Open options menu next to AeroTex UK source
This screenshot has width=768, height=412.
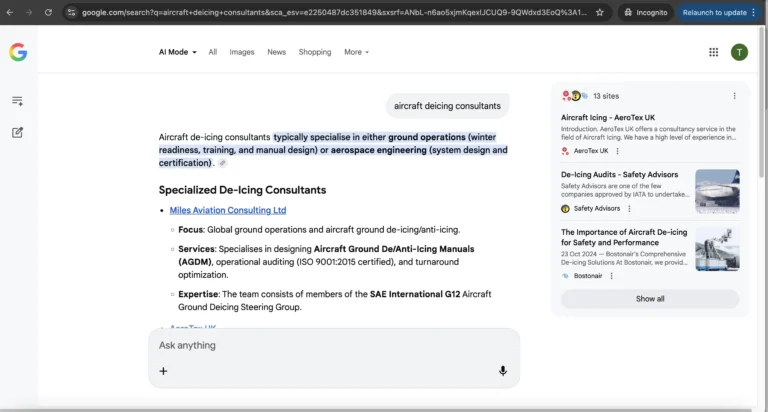(617, 151)
